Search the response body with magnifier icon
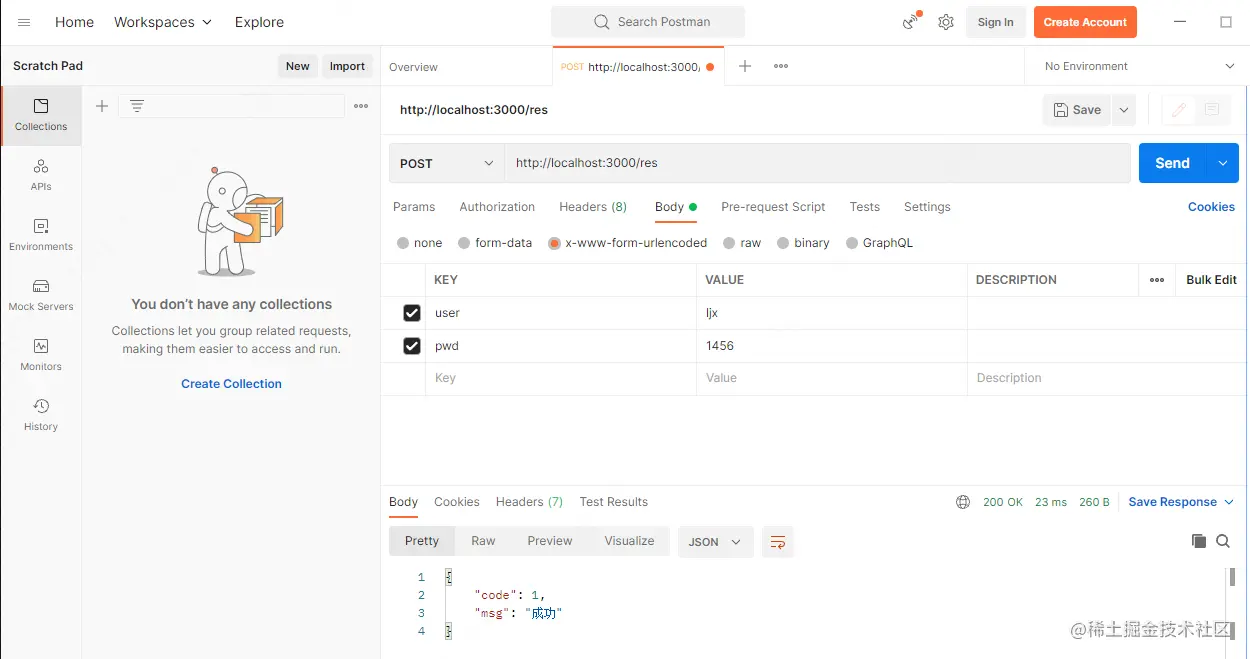Screen dimensions: 1250x659 point(1223,541)
